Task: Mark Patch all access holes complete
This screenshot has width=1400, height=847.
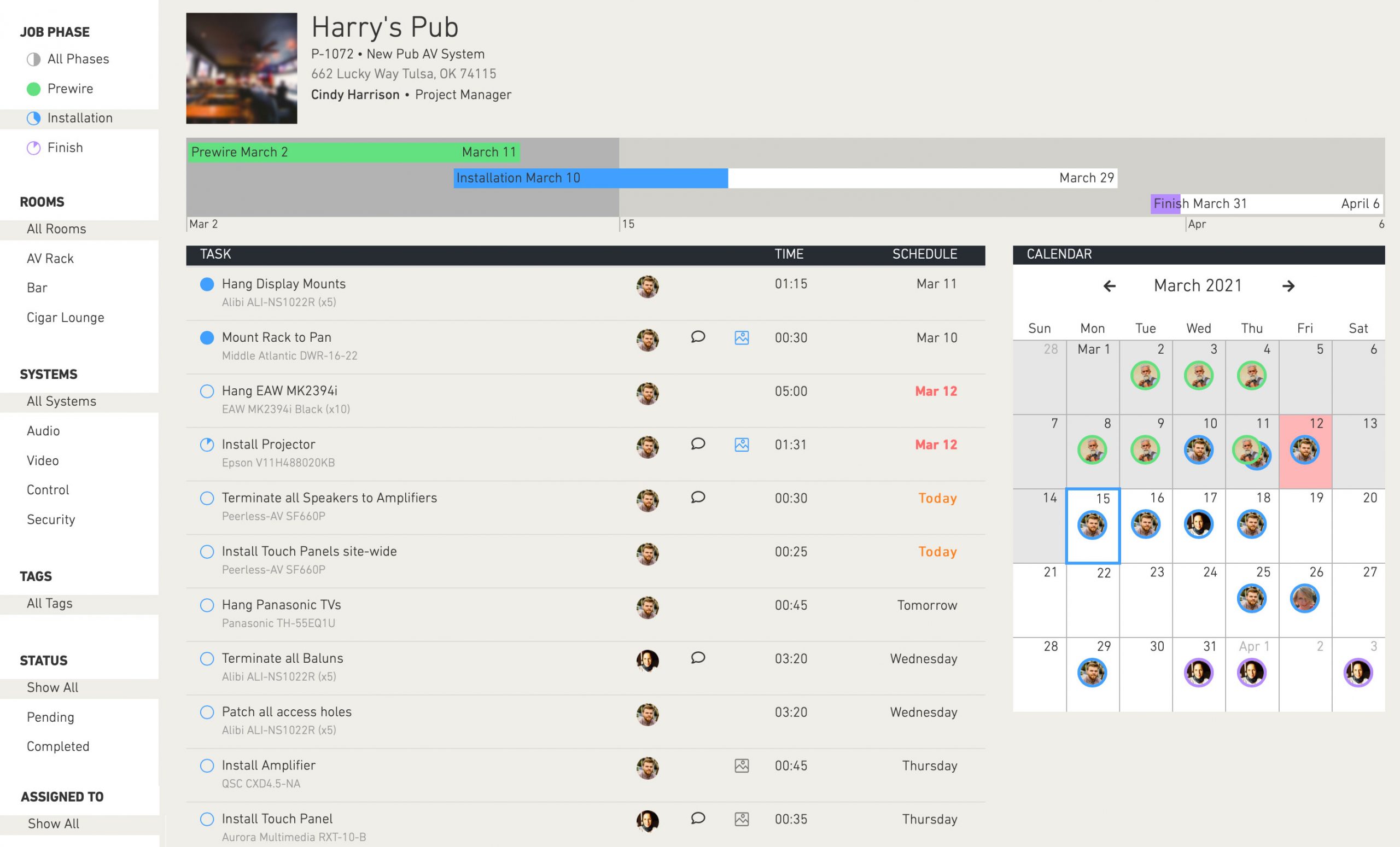Action: tap(207, 712)
